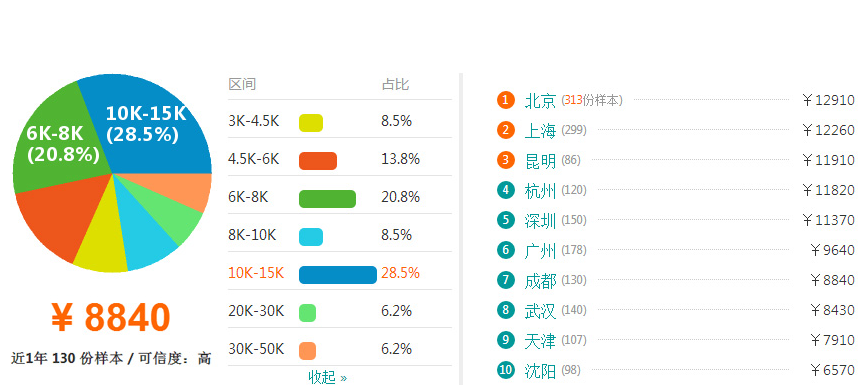
Task: Click the 区间 column header
Action: (x=242, y=84)
